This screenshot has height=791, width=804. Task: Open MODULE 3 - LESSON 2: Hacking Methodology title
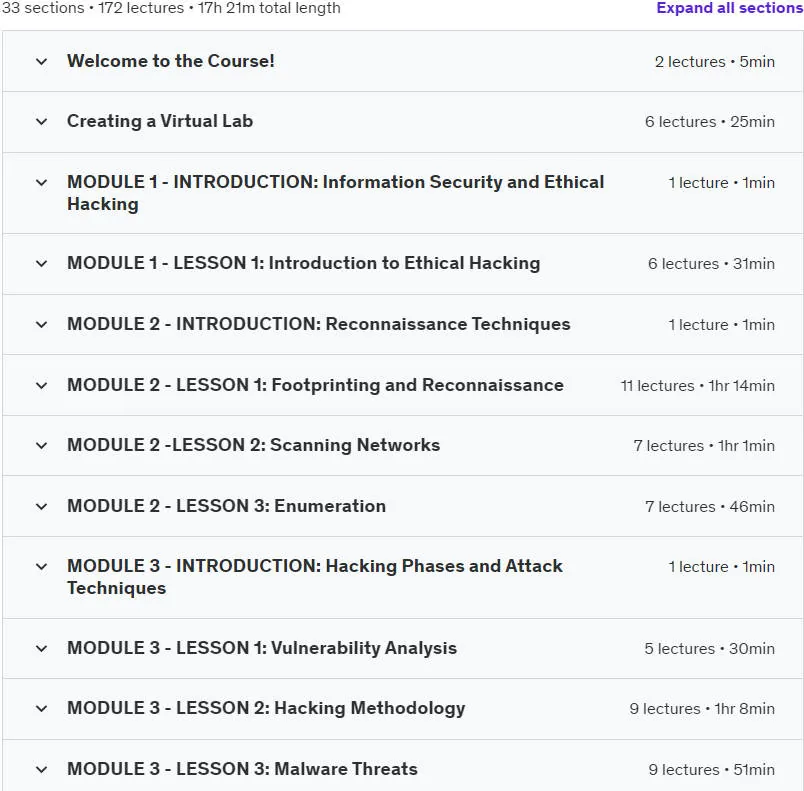point(266,708)
